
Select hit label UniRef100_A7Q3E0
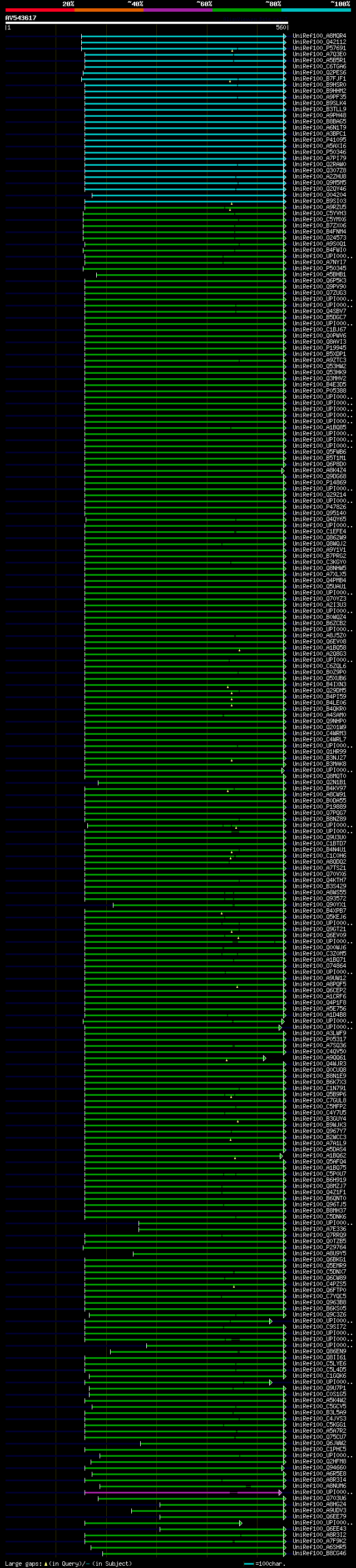pyautogui.click(x=319, y=54)
